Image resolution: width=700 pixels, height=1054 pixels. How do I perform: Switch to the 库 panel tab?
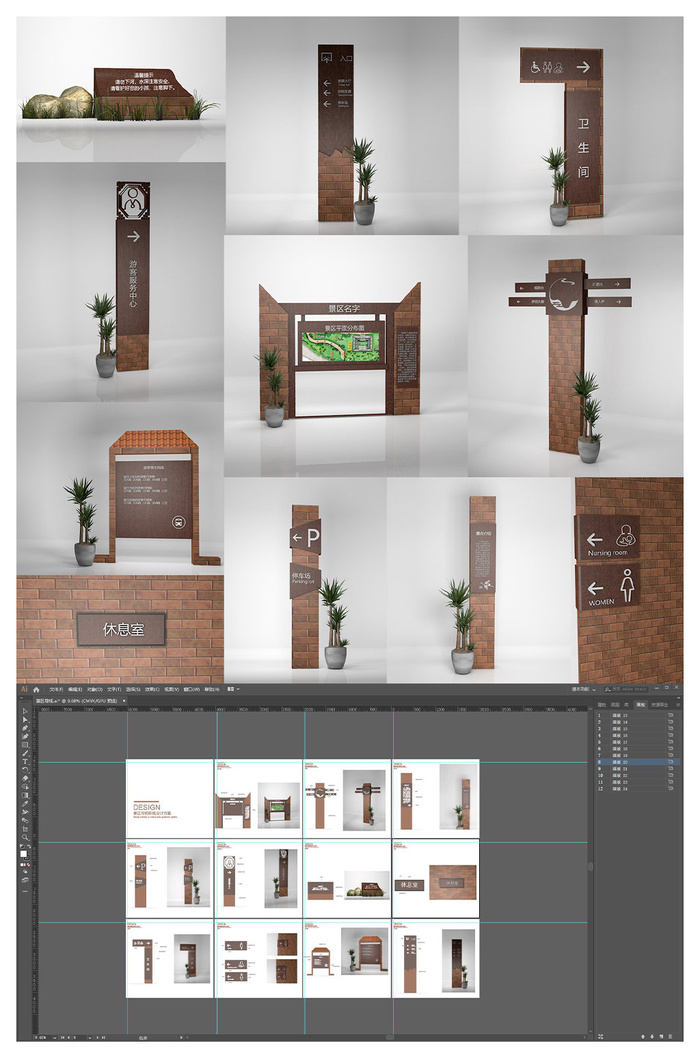coord(626,704)
